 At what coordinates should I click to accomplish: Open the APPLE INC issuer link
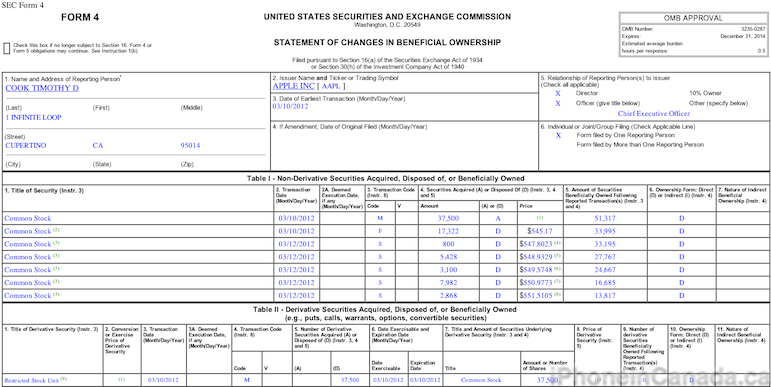(294, 86)
